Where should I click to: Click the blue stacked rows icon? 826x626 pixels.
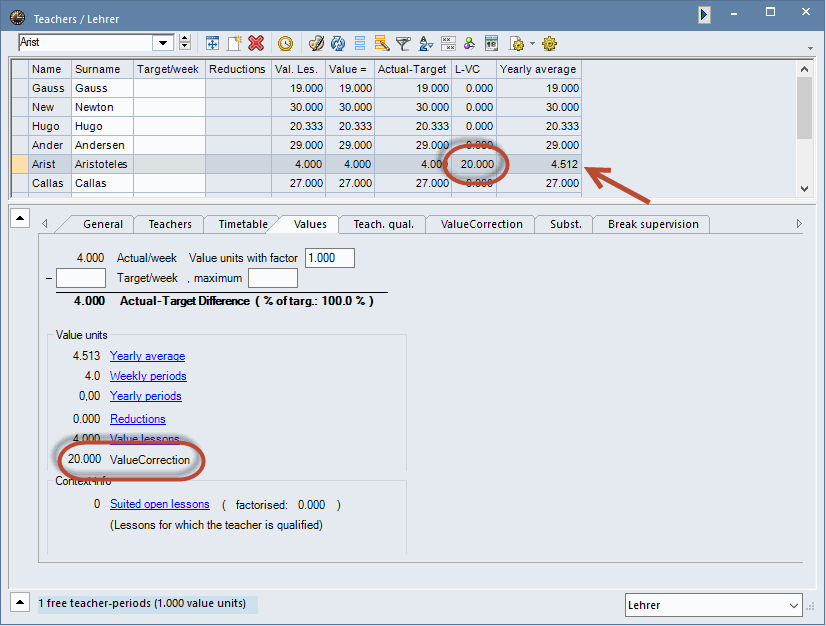tap(360, 43)
